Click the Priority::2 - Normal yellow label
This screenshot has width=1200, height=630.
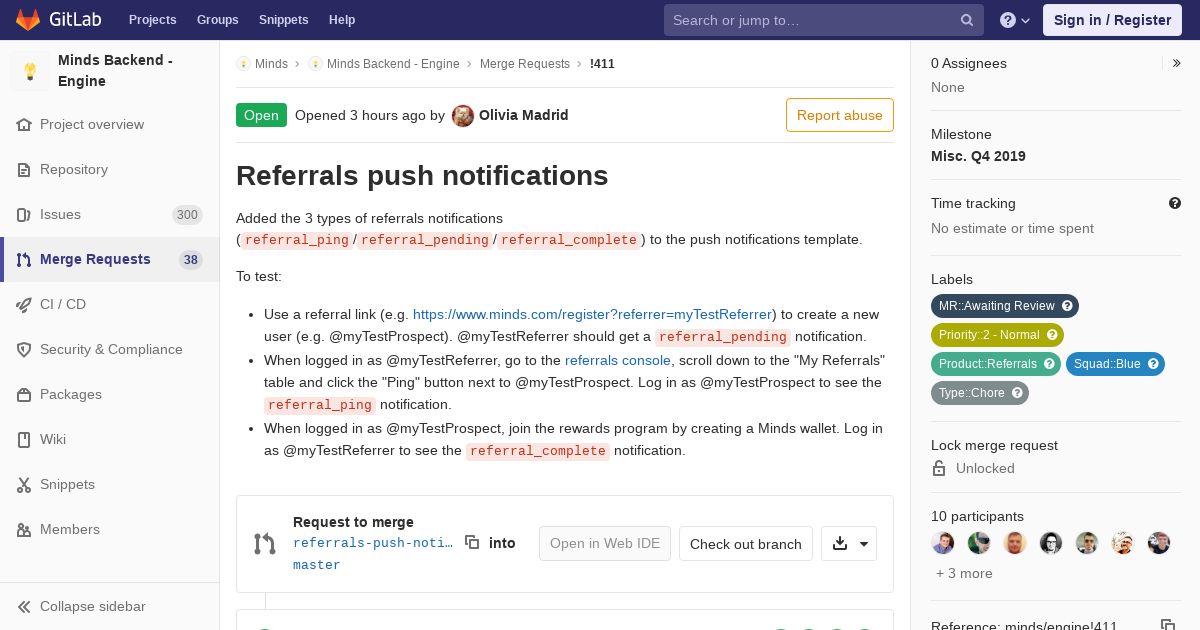tap(997, 335)
